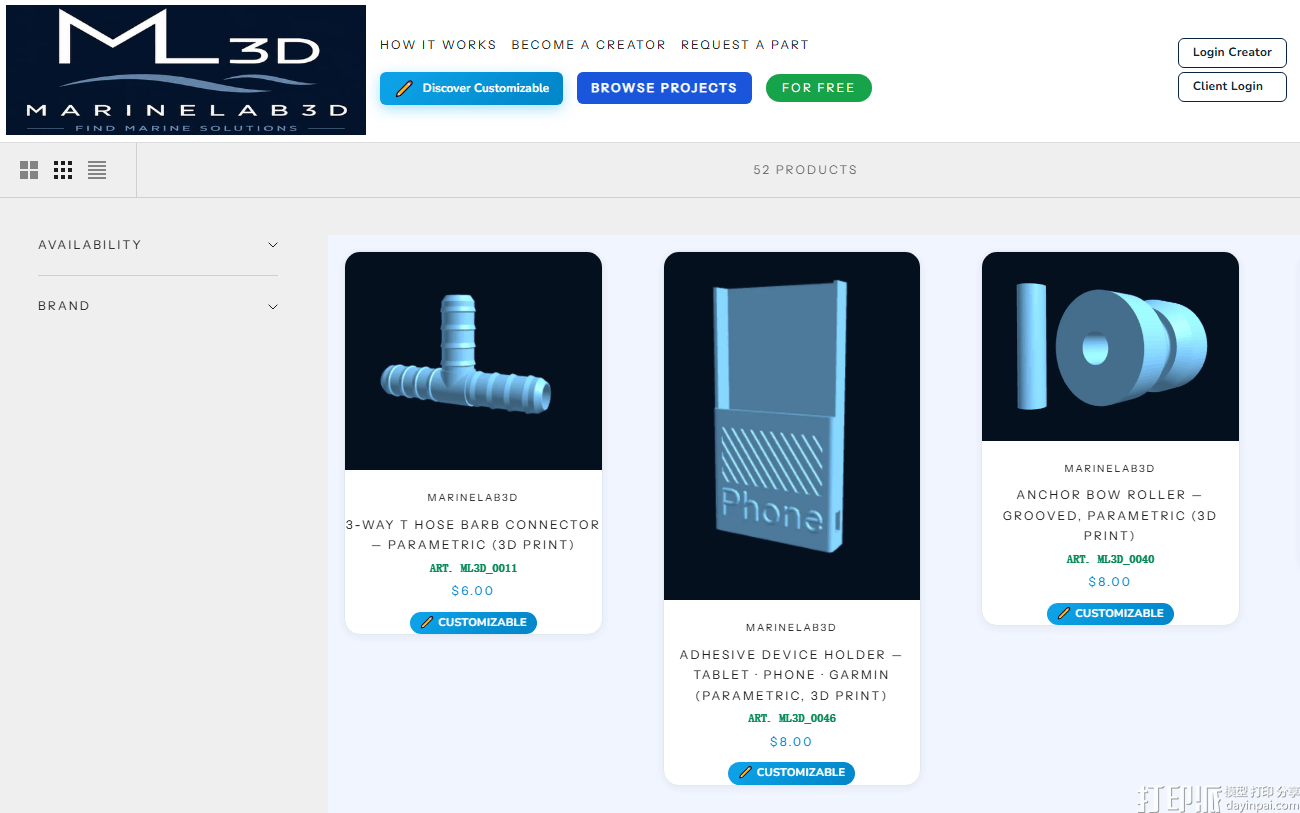Open Adhesive Device Holder title link
The width and height of the screenshot is (1300, 813).
tap(792, 675)
